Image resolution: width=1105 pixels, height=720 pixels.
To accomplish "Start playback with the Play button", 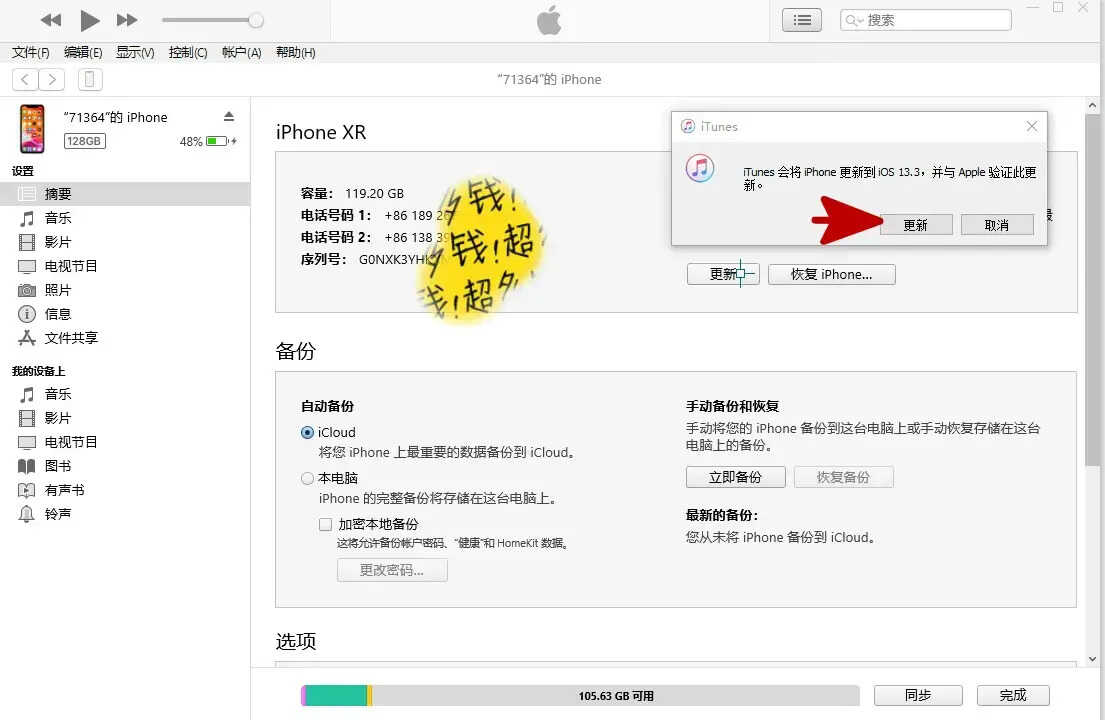I will tap(89, 20).
